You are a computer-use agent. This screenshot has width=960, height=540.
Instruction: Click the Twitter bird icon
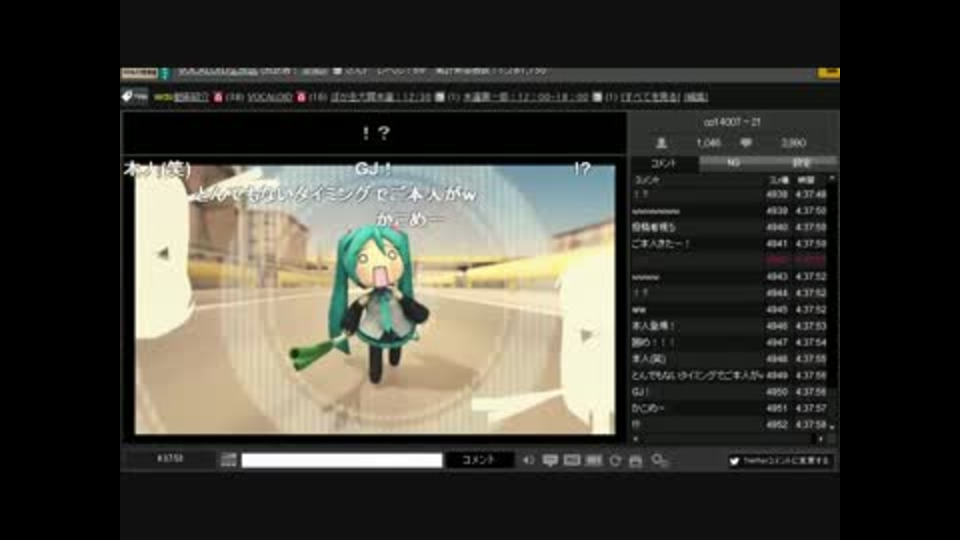point(735,461)
